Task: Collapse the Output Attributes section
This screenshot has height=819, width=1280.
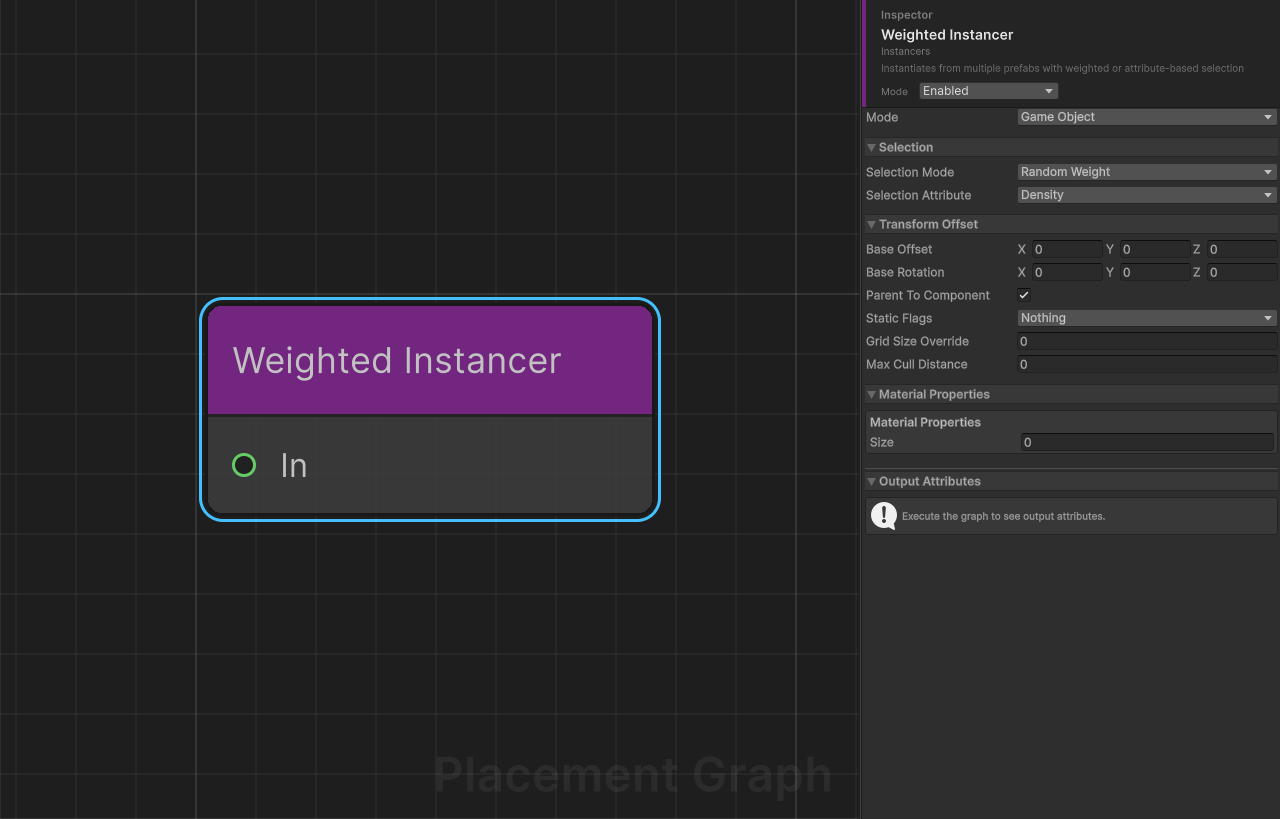Action: click(x=871, y=481)
